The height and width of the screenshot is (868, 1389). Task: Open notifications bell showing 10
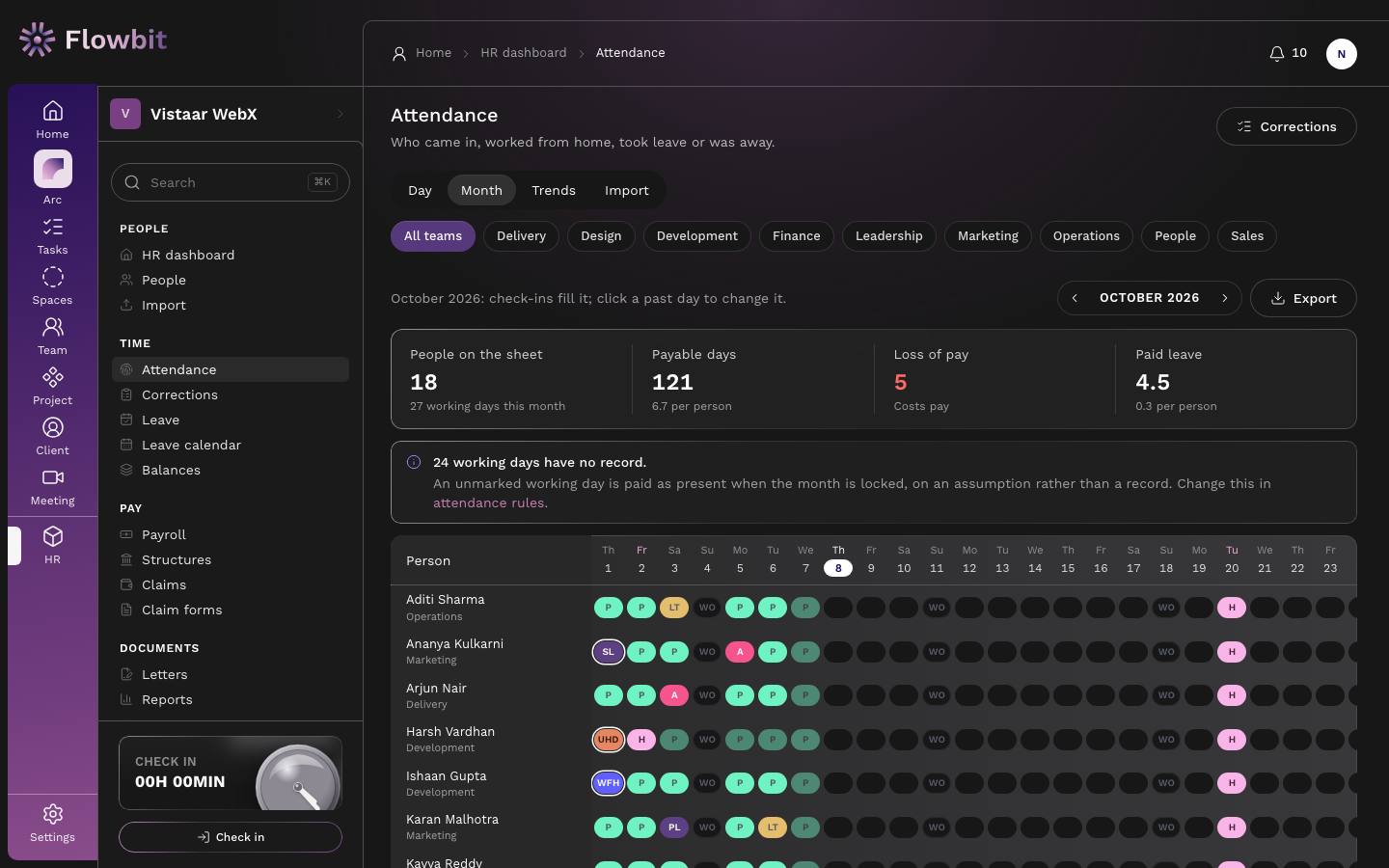(x=1288, y=53)
